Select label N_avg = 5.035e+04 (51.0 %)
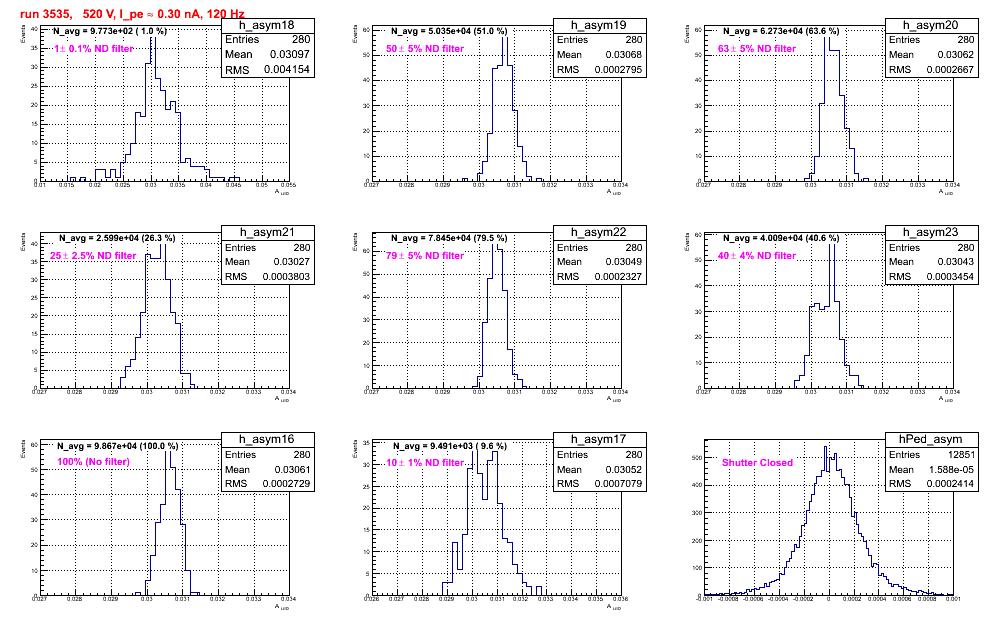996x622 pixels. (449, 30)
